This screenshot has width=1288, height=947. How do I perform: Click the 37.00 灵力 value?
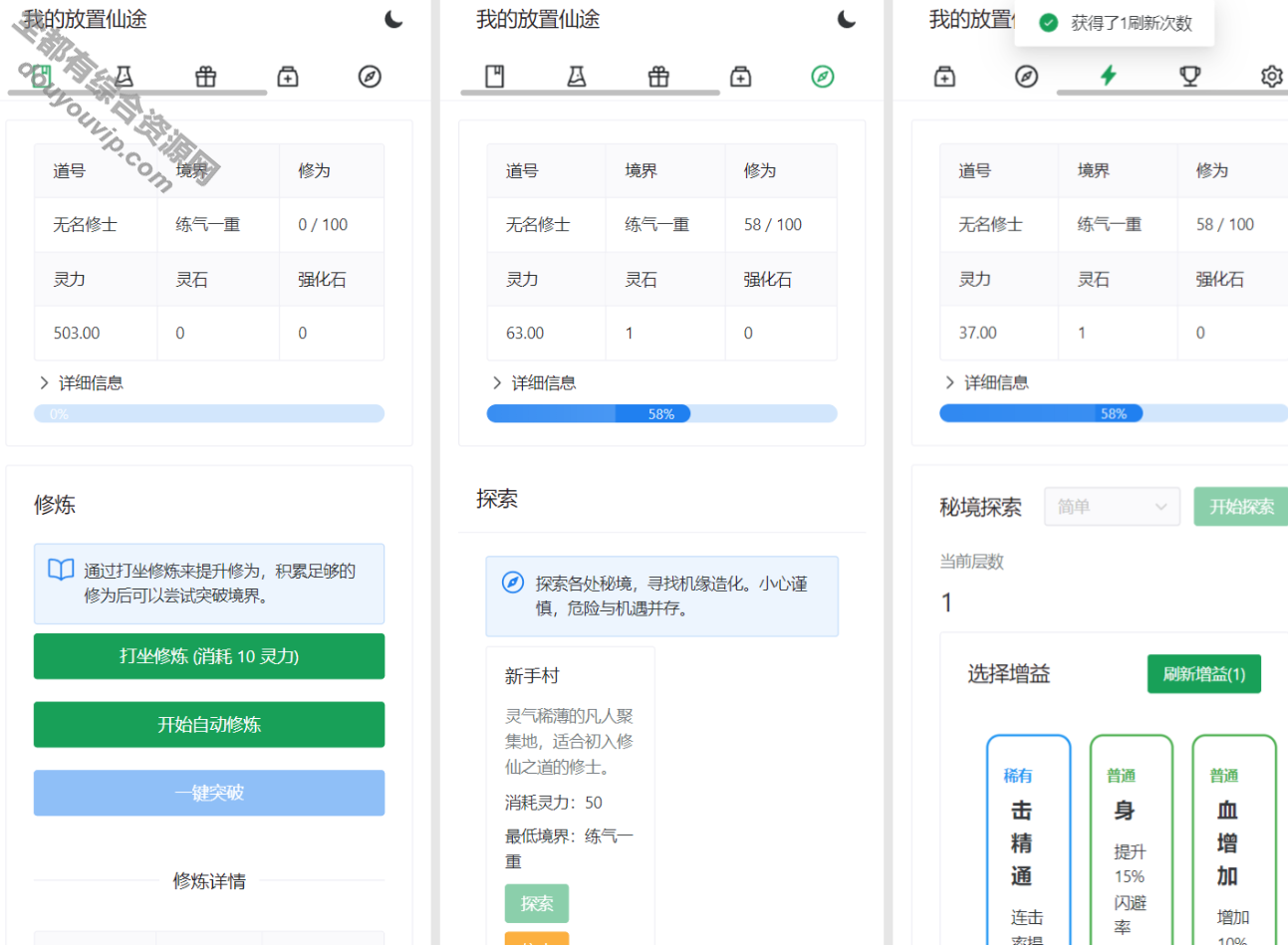click(x=977, y=333)
